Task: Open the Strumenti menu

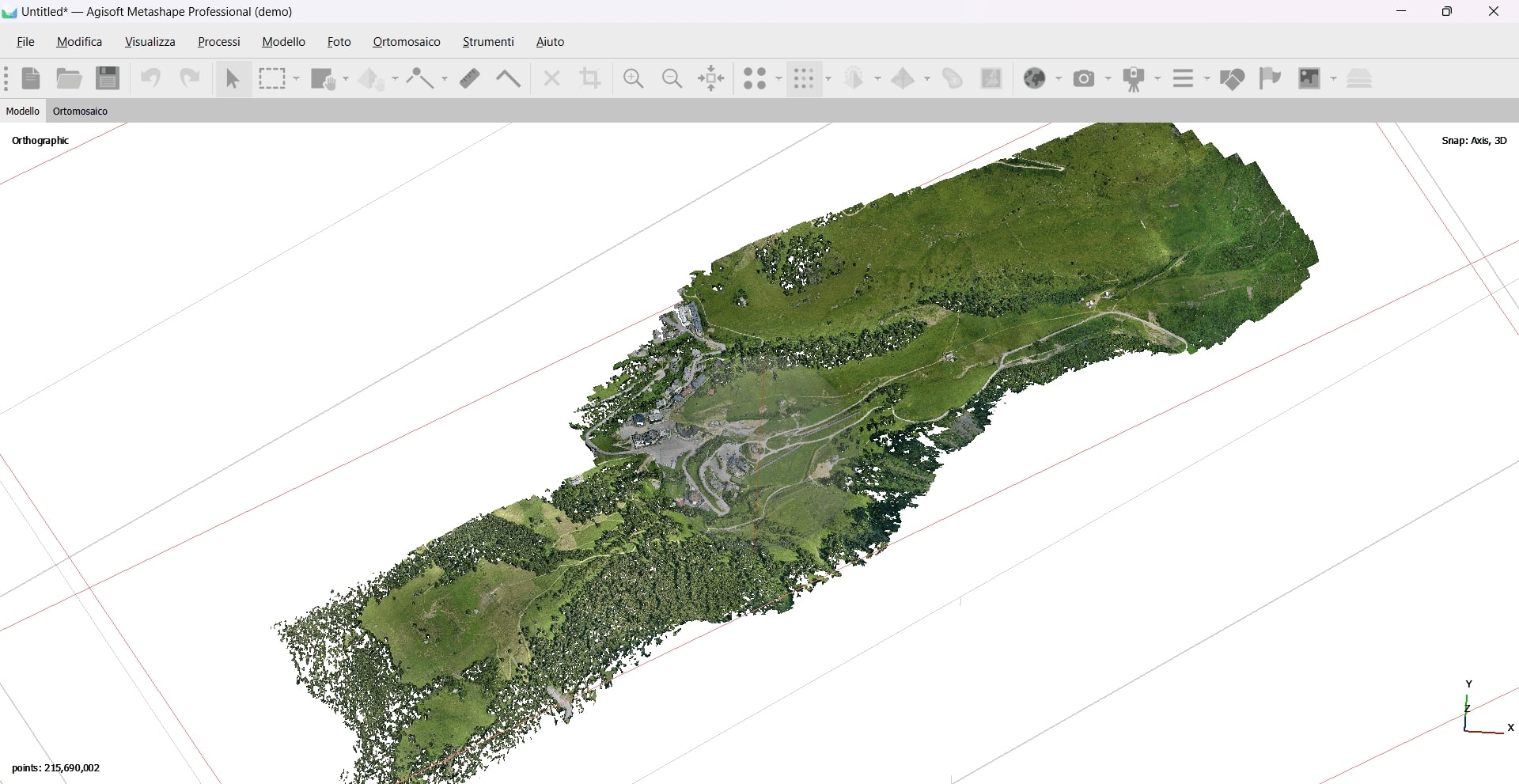Action: tap(487, 42)
